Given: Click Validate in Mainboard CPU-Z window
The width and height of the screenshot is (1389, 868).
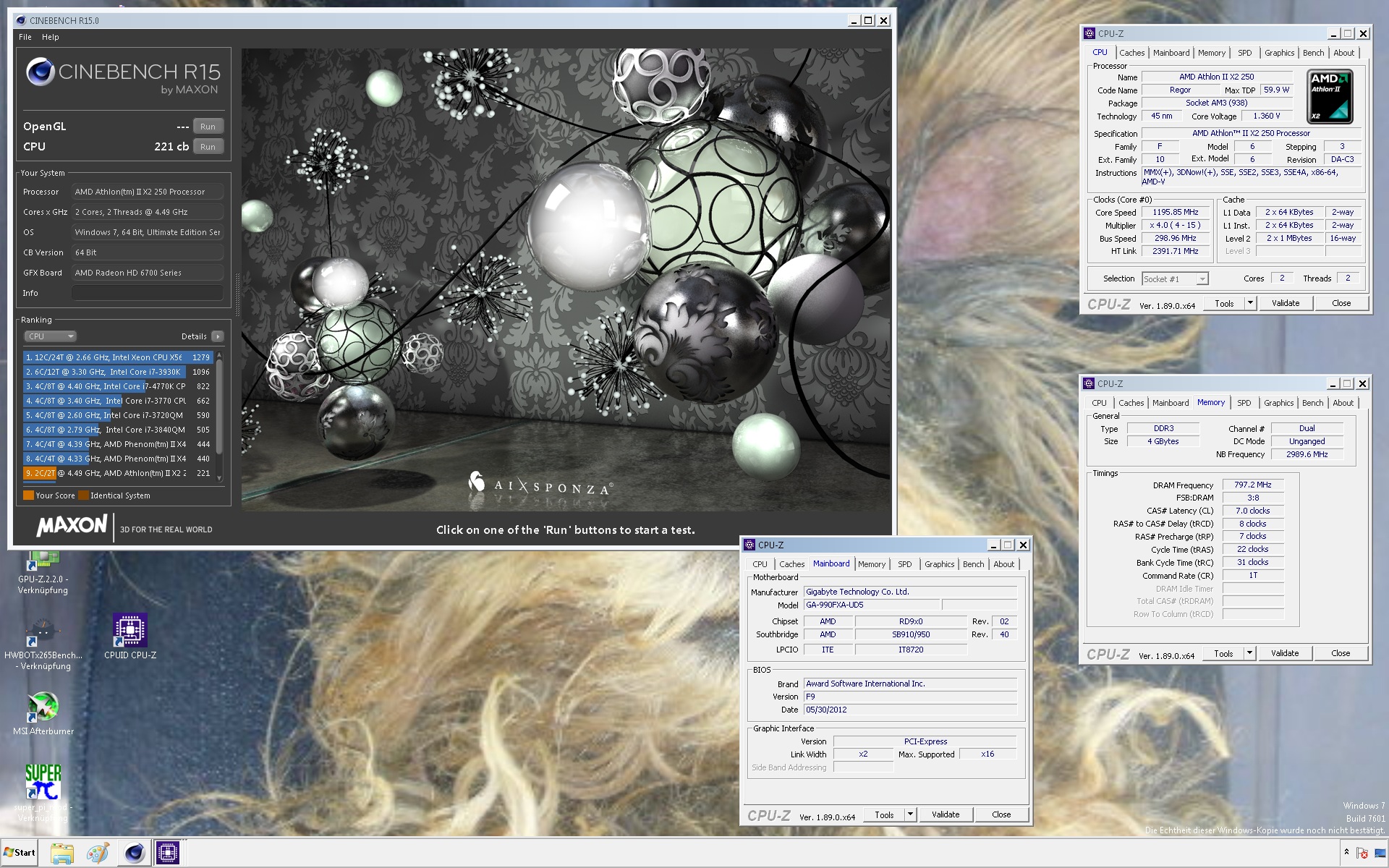Looking at the screenshot, I should (946, 814).
